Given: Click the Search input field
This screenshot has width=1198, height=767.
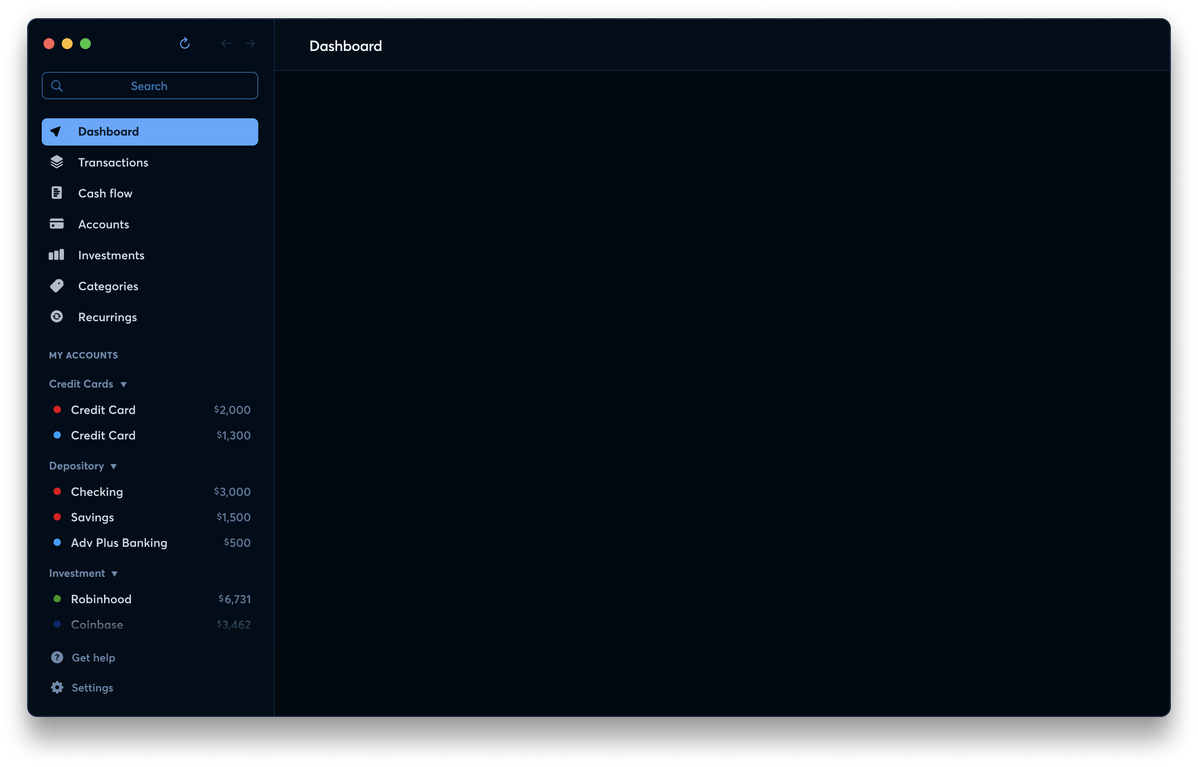Looking at the screenshot, I should 149,86.
